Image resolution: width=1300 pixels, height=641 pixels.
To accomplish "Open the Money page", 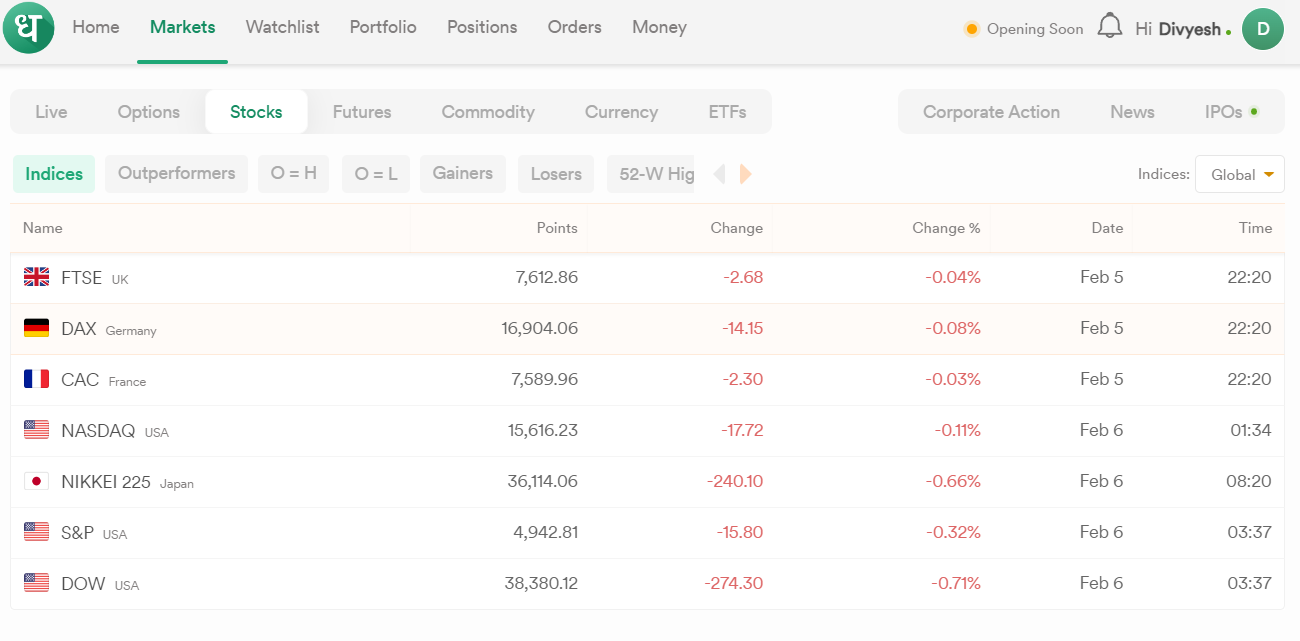I will [660, 27].
